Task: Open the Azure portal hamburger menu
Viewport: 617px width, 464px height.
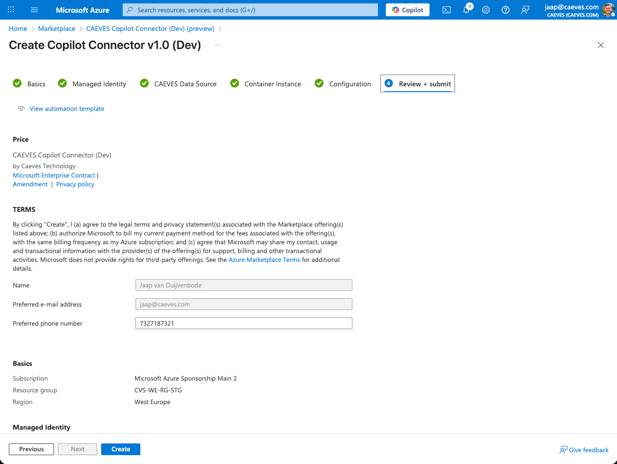Action: [34, 10]
